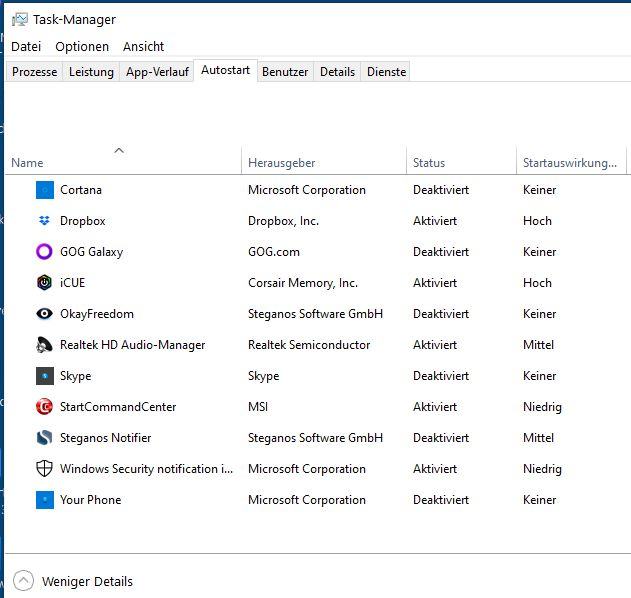Click the Skype app icon

point(45,376)
